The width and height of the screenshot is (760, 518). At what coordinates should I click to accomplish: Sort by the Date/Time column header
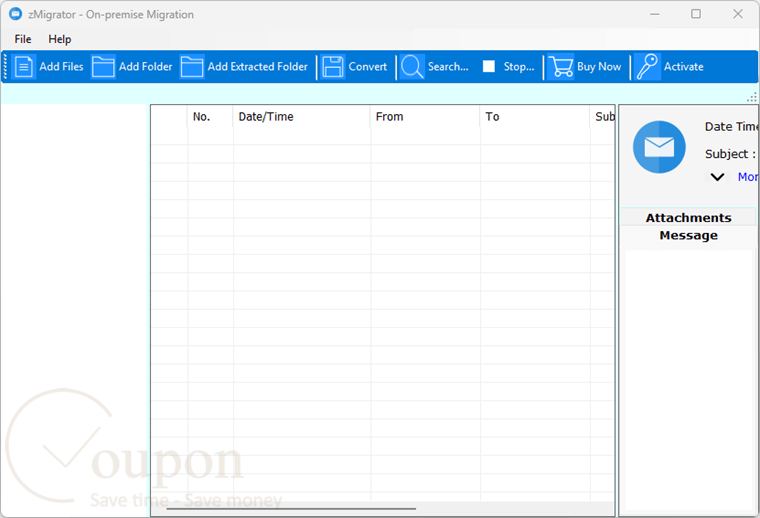pyautogui.click(x=301, y=117)
